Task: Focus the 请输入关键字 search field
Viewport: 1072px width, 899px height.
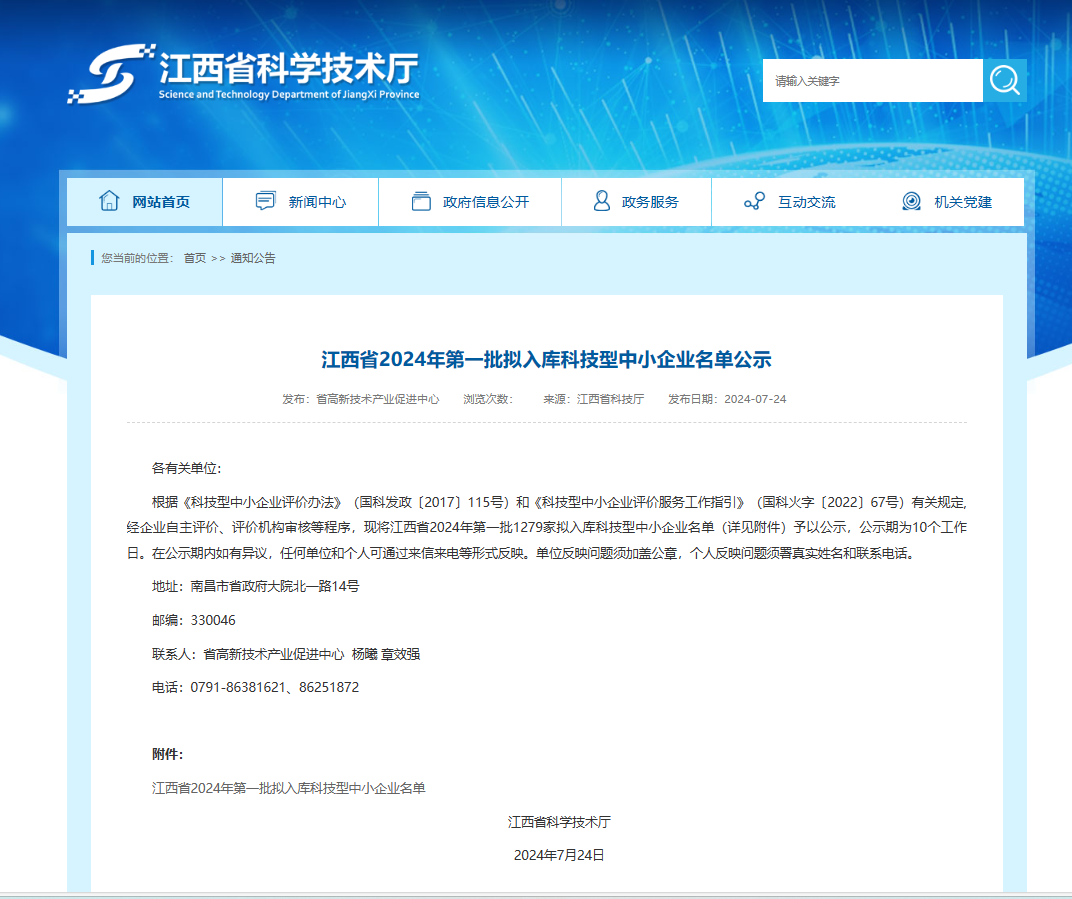Action: coord(872,81)
